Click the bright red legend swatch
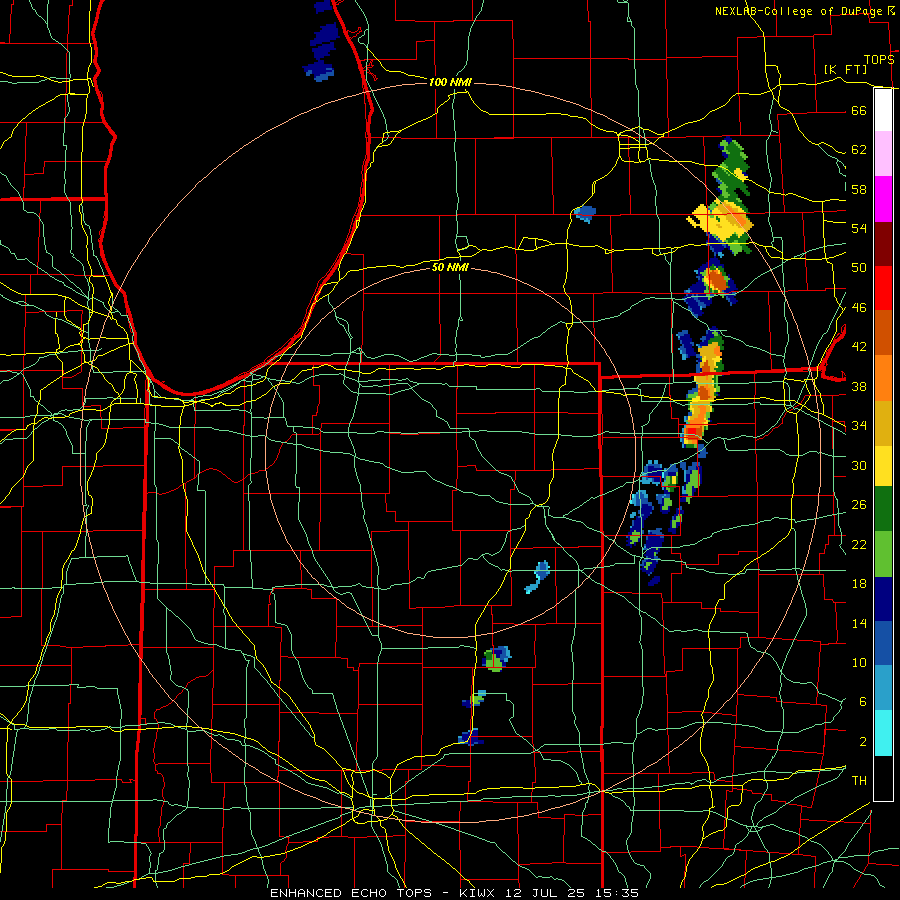 [x=883, y=288]
